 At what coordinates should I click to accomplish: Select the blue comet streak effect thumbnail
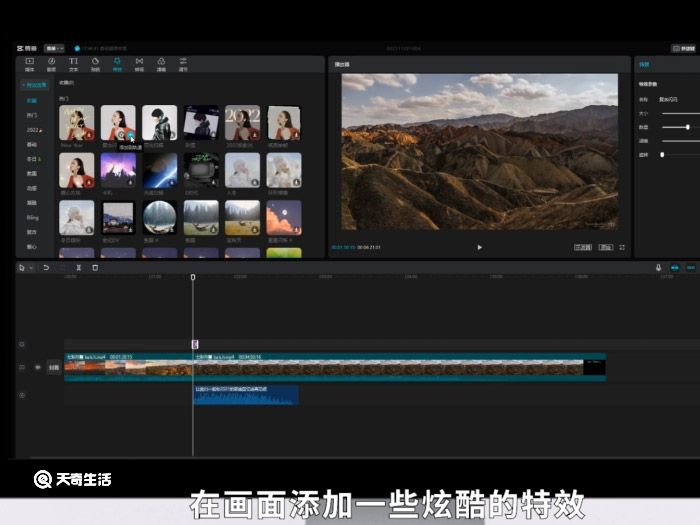159,171
